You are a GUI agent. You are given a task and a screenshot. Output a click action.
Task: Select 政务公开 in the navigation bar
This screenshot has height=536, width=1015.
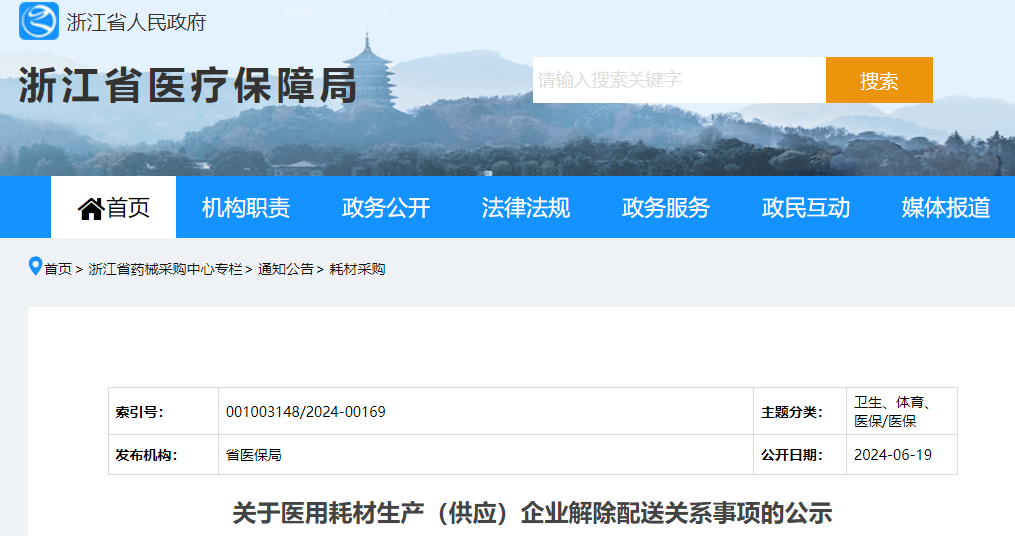tap(386, 208)
